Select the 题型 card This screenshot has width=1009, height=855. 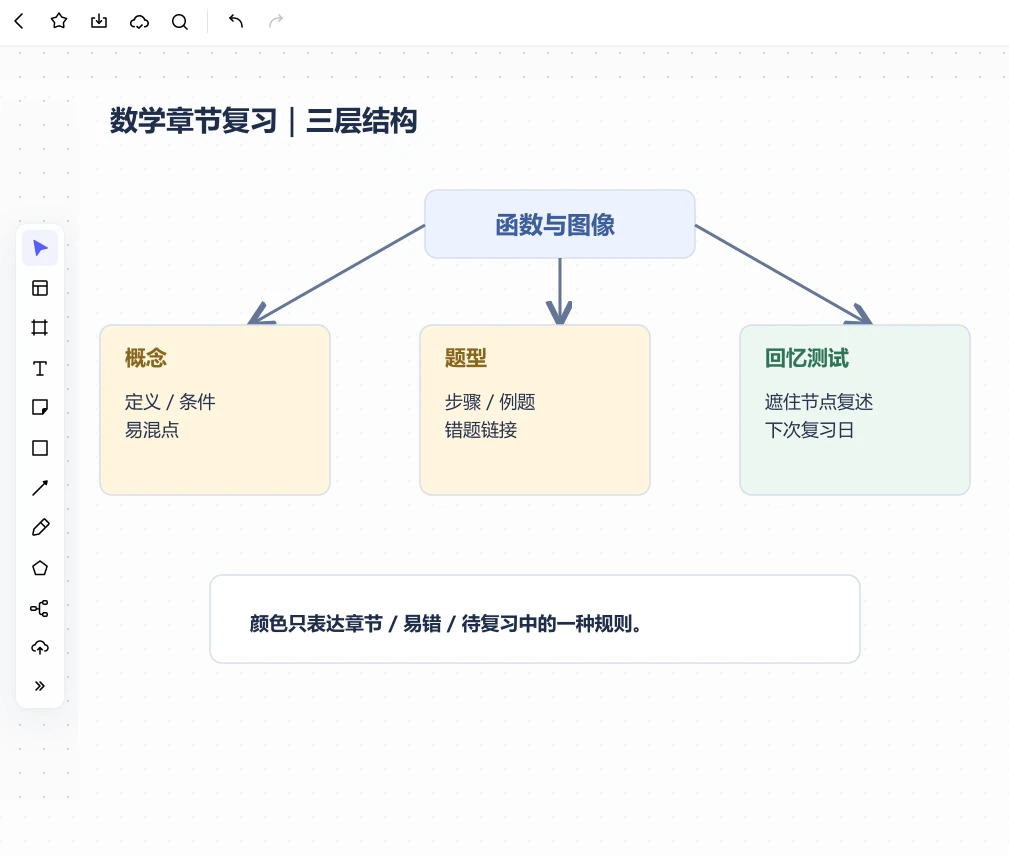pos(535,410)
